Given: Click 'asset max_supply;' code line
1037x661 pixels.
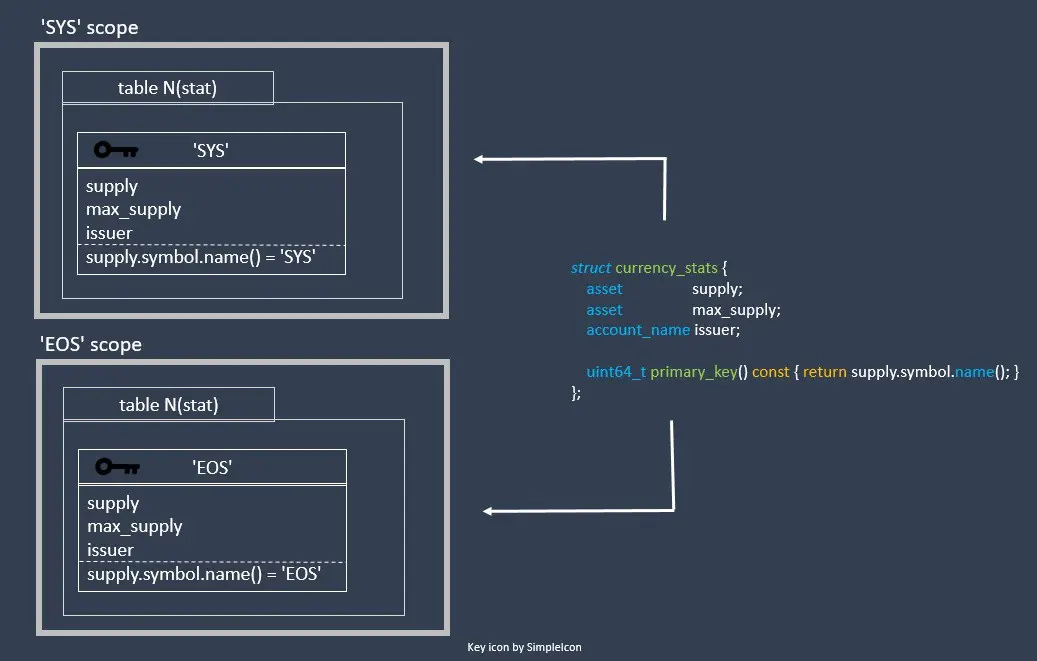Looking at the screenshot, I should (x=683, y=310).
